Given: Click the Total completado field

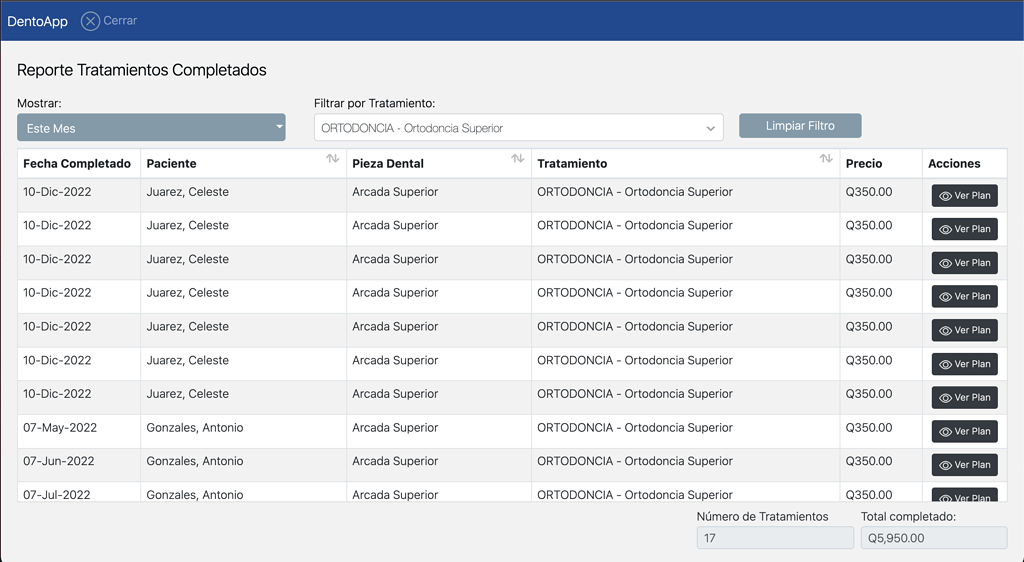Looking at the screenshot, I should coord(934,538).
